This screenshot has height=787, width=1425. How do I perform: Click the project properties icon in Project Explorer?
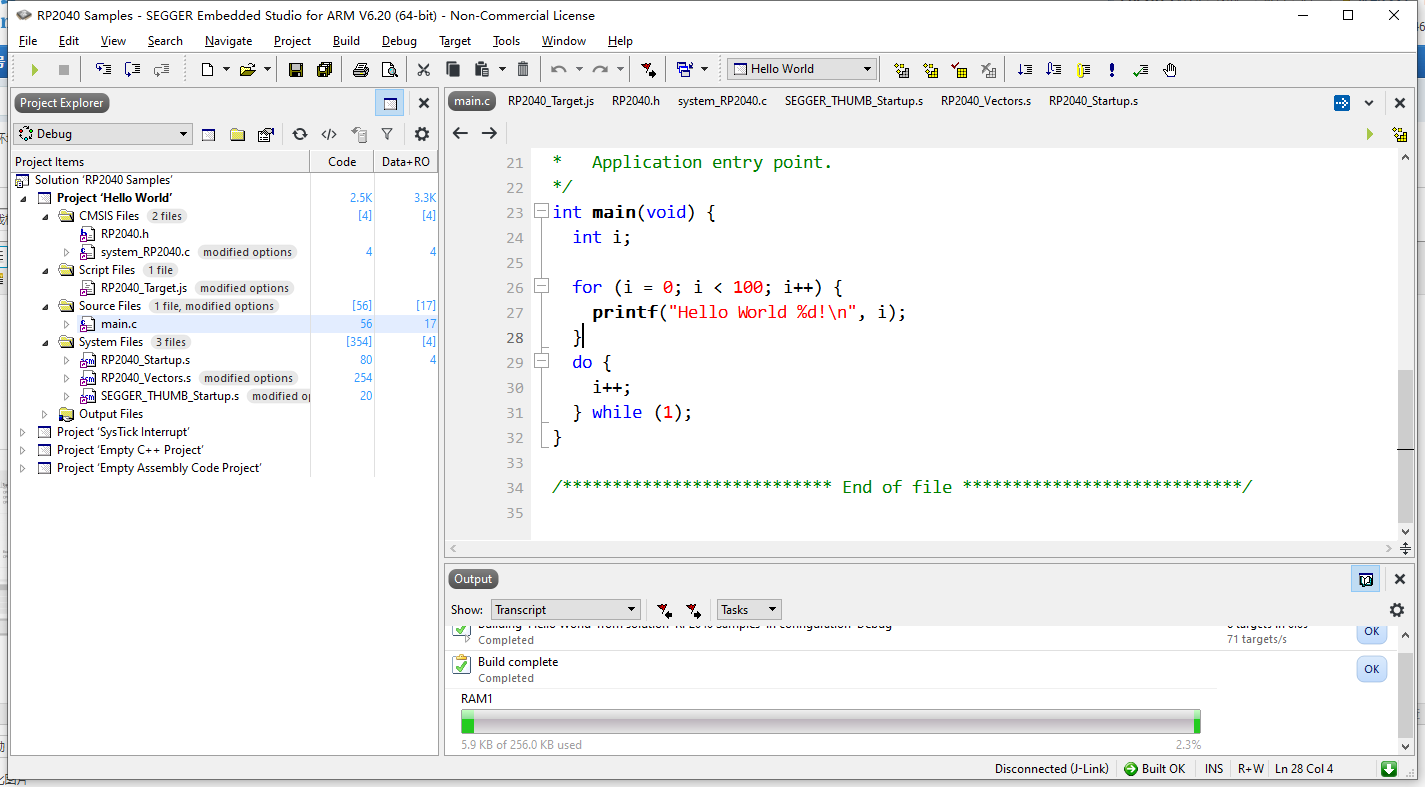coord(265,134)
